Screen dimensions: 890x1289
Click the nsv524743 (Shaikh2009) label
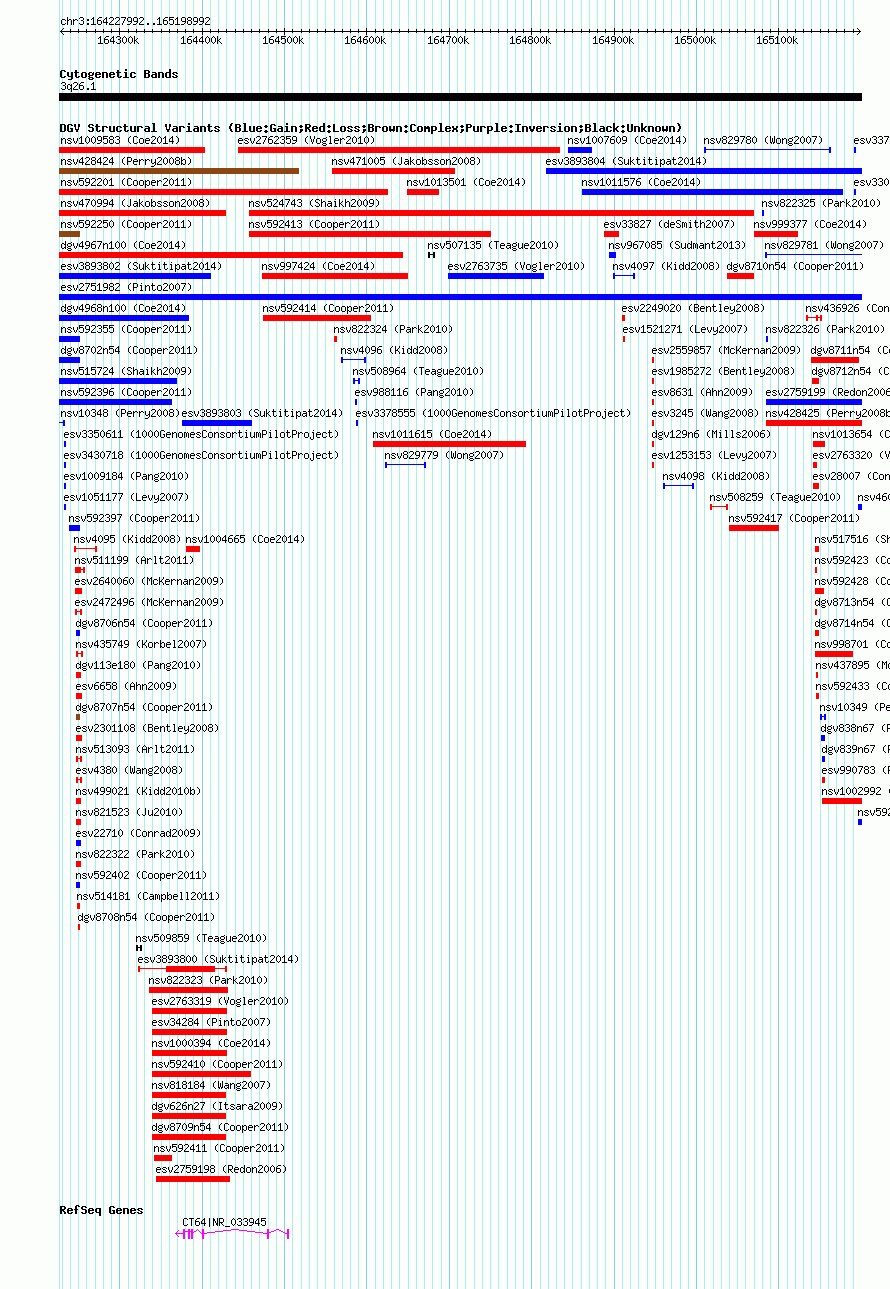coord(314,203)
